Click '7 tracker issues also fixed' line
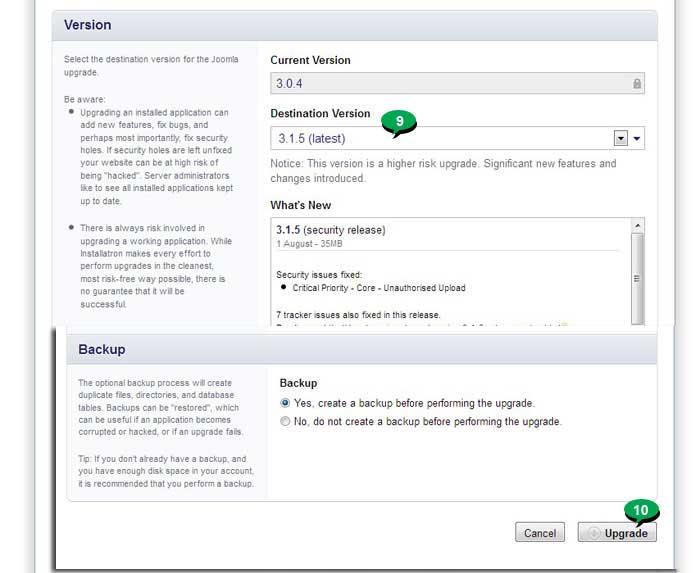The height and width of the screenshot is (573, 700). coord(358,315)
